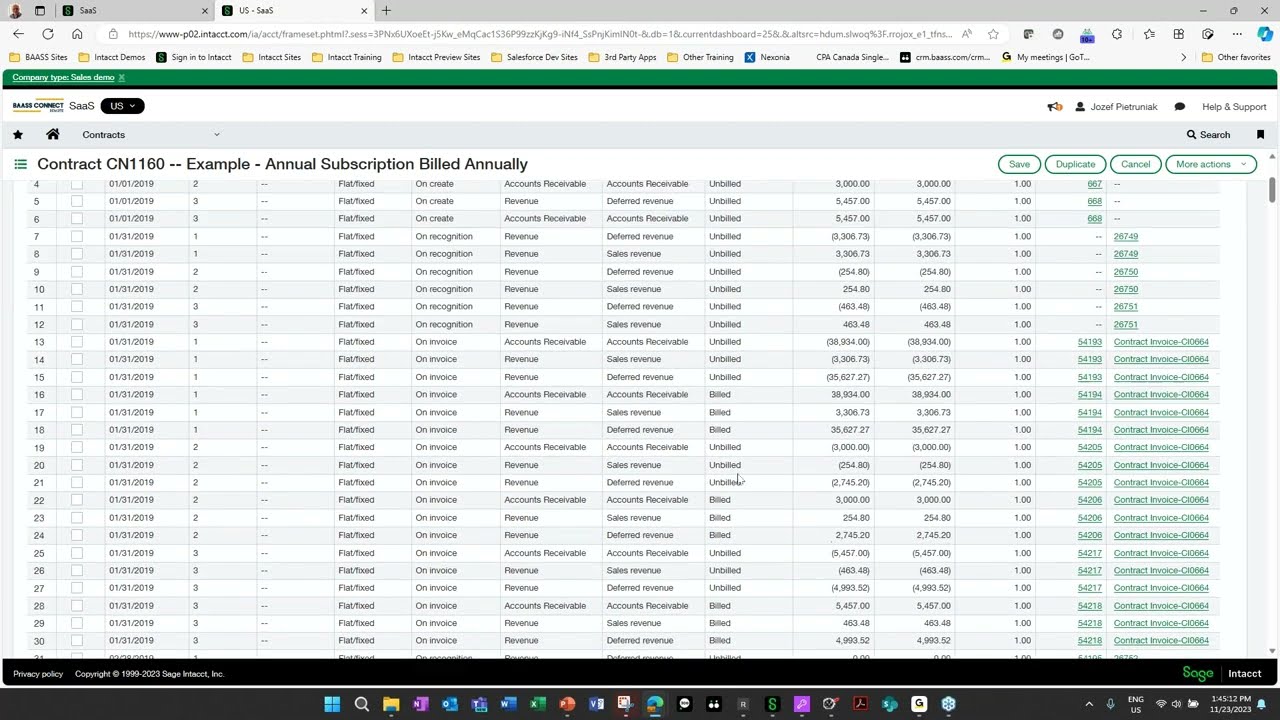Open the Intacct Training bookmark folder

[347, 57]
